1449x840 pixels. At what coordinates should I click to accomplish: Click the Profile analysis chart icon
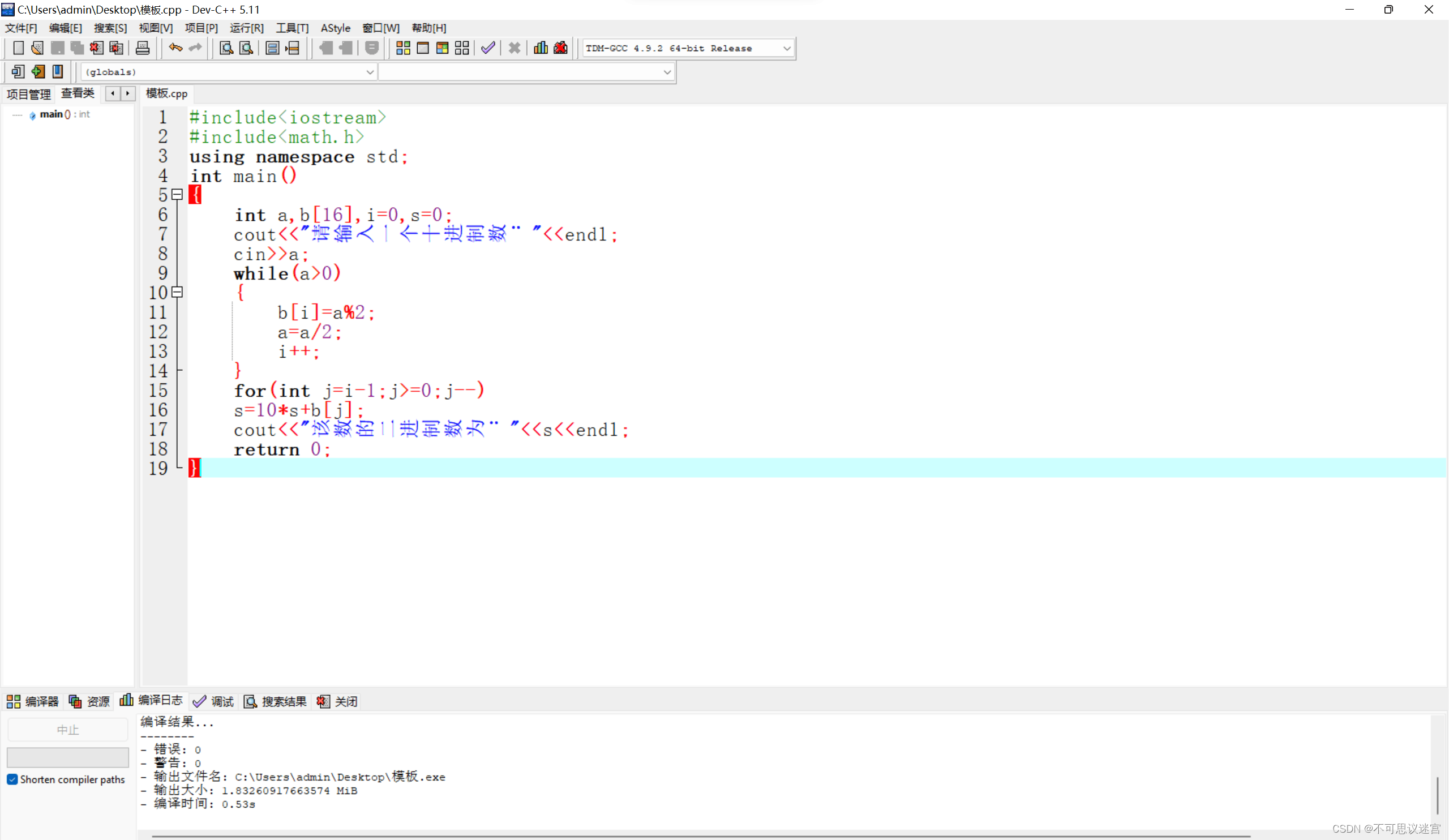[x=541, y=48]
